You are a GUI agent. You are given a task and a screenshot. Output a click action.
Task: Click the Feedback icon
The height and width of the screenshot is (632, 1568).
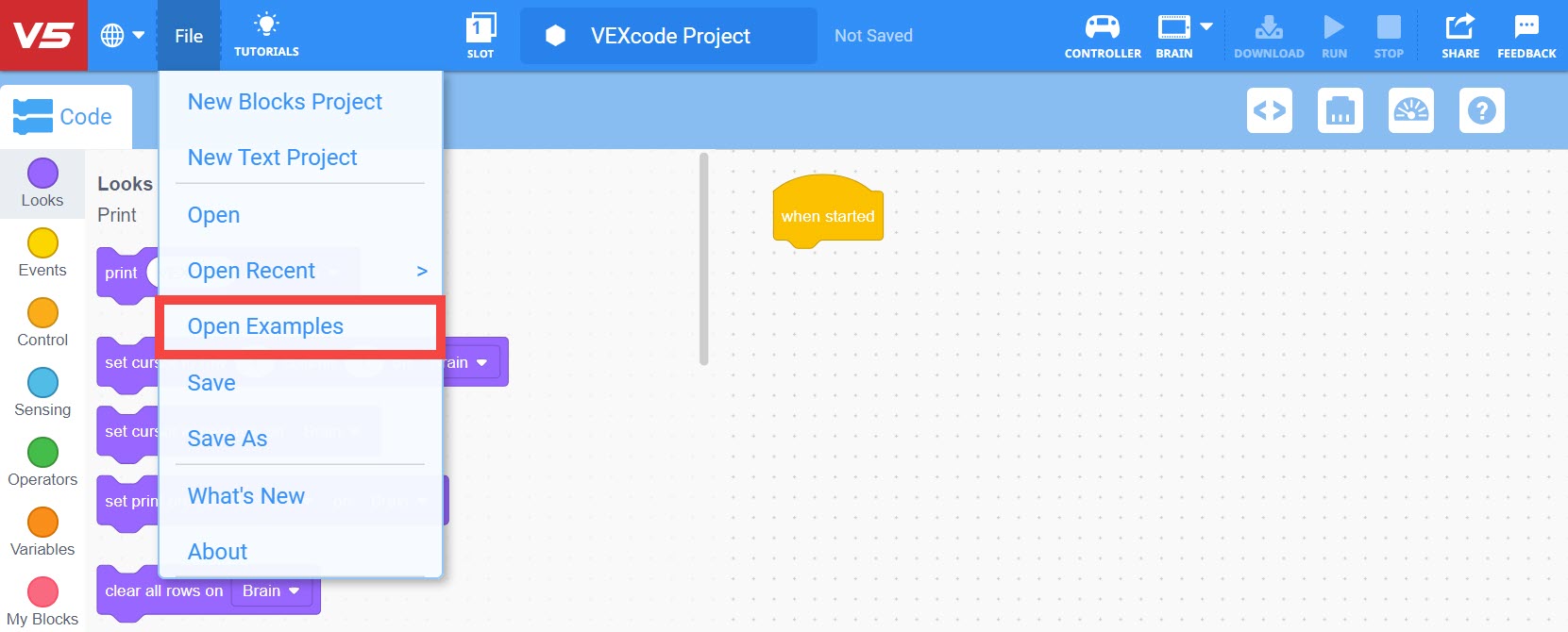[1526, 28]
